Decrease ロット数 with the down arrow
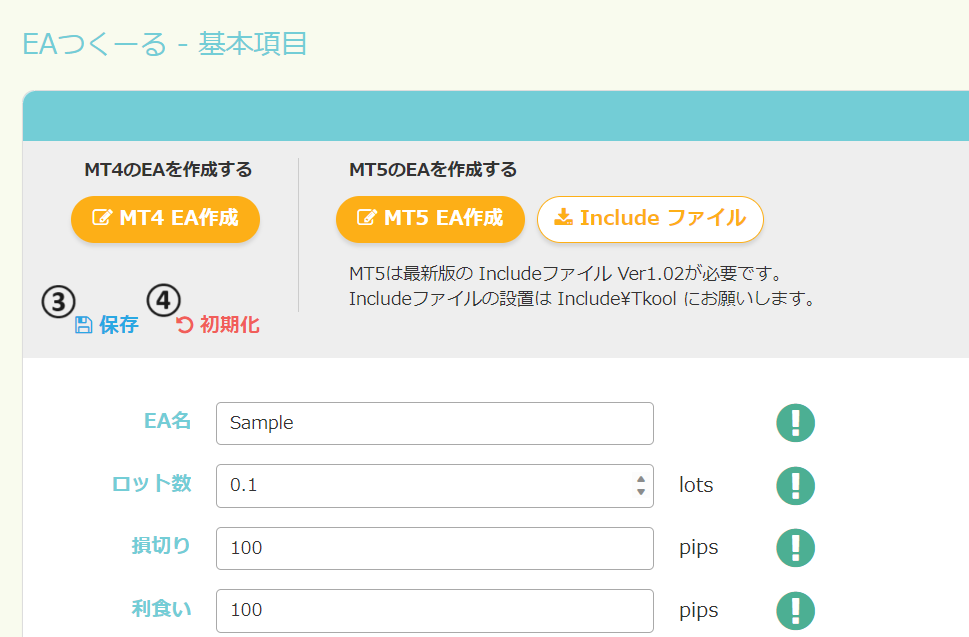This screenshot has width=969, height=637. click(641, 492)
